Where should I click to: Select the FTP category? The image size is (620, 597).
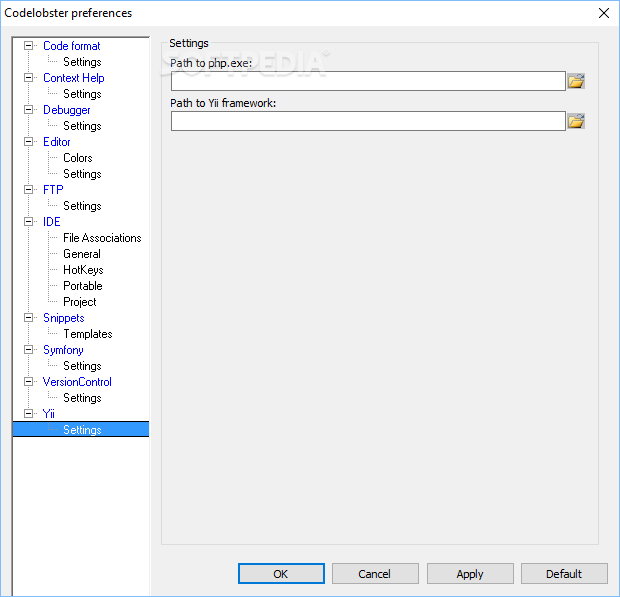(53, 190)
